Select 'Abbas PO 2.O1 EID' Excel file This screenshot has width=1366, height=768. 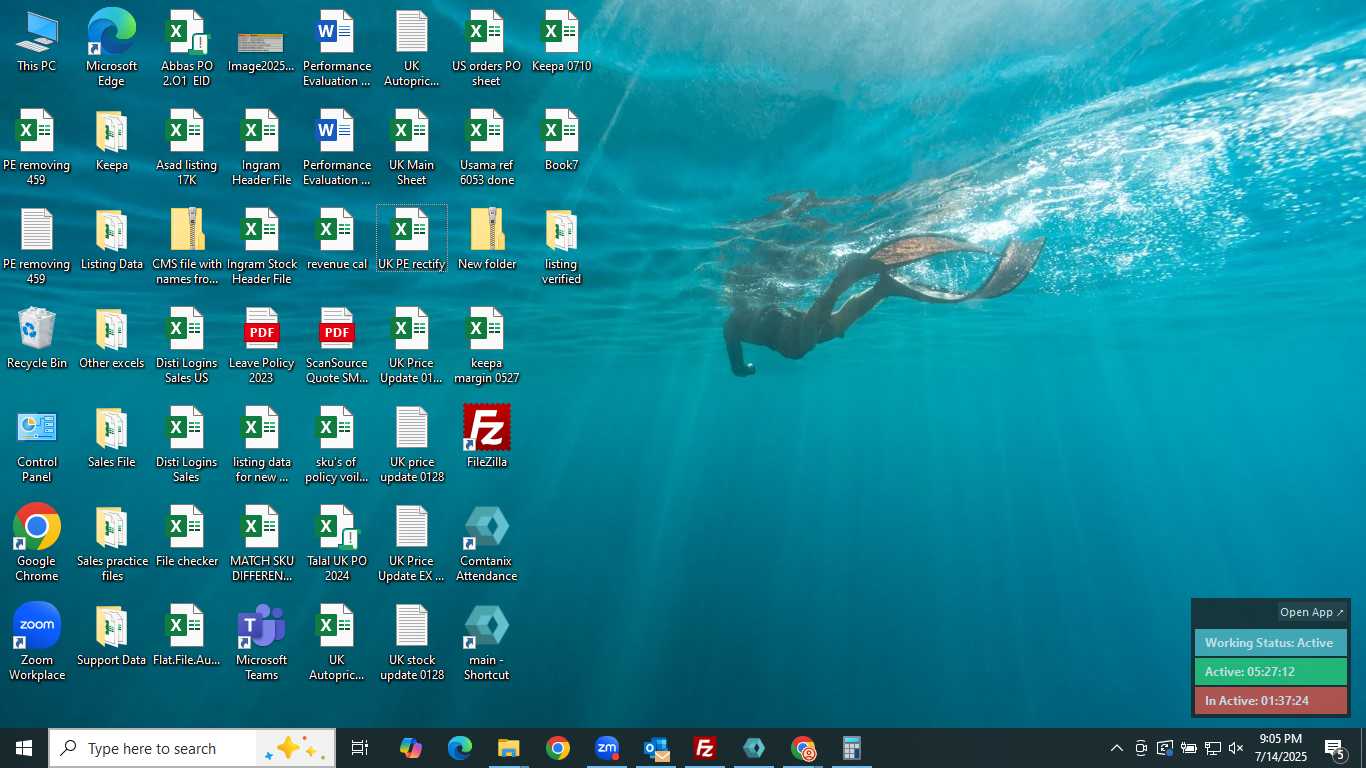click(187, 48)
